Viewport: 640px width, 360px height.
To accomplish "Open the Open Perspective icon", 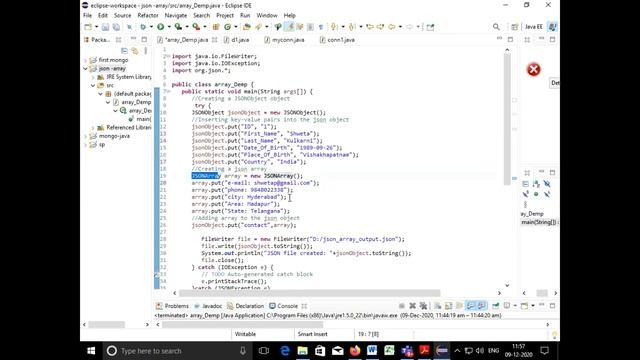I will click(514, 27).
